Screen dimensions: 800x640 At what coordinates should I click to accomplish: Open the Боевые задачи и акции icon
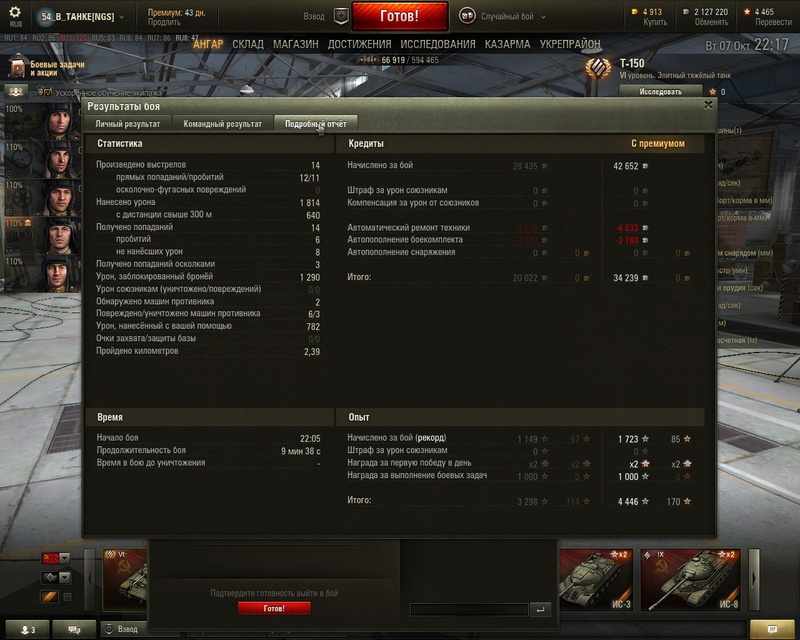pos(18,66)
